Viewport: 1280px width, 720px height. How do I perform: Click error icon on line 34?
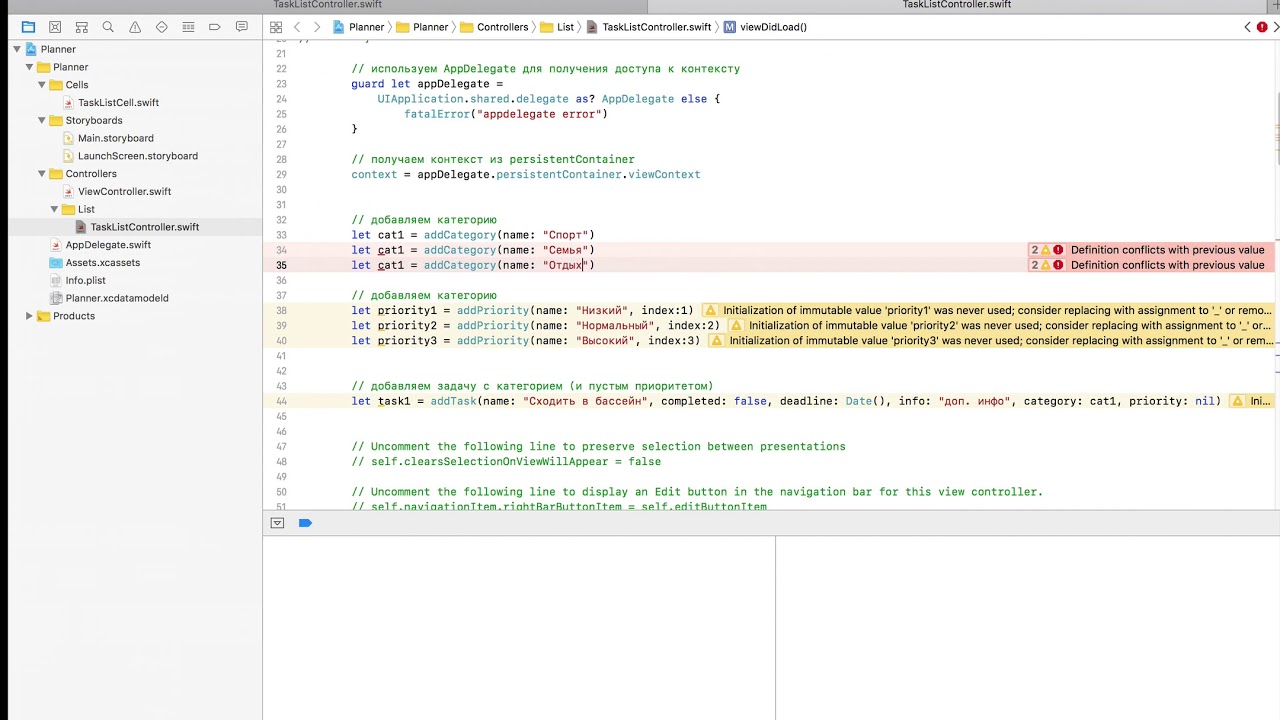coord(1058,250)
